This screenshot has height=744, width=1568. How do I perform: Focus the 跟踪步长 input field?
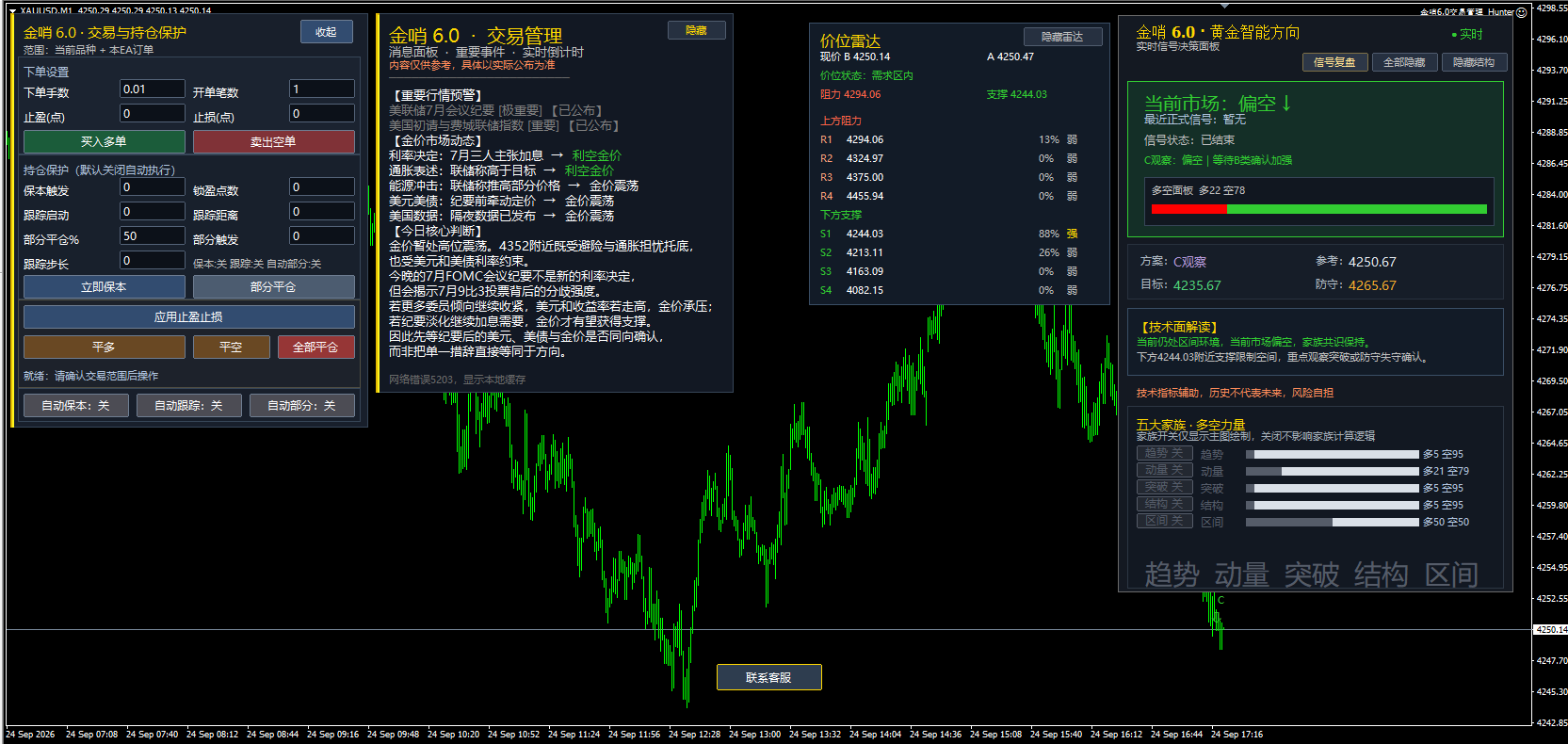(x=153, y=260)
